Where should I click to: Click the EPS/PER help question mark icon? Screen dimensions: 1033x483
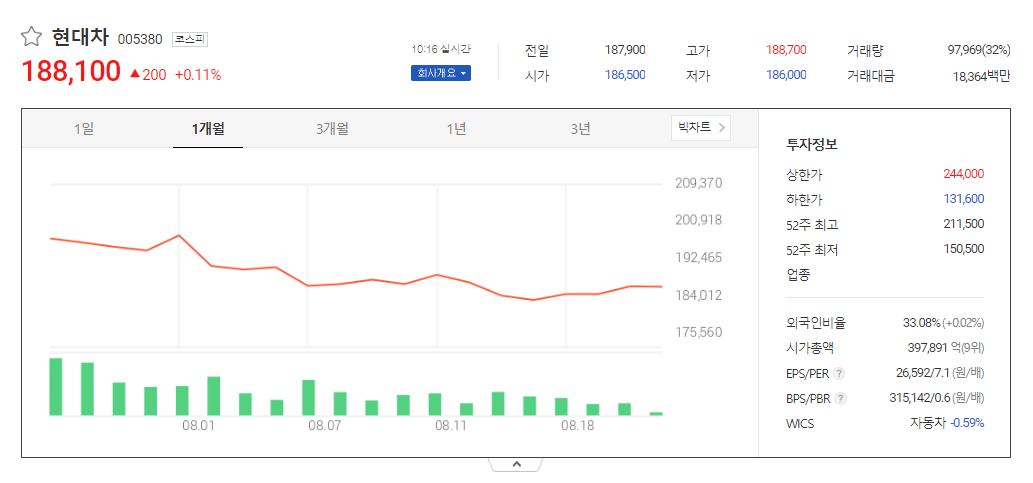(839, 374)
